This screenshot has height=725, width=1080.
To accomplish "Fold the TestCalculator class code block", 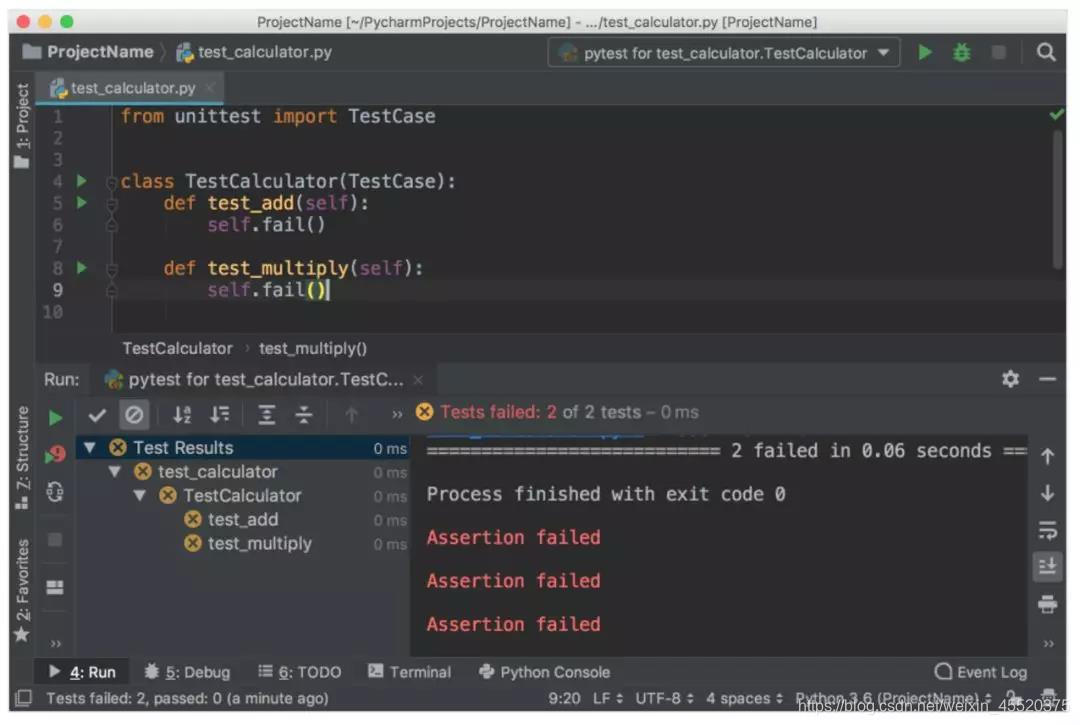I will click(x=112, y=182).
